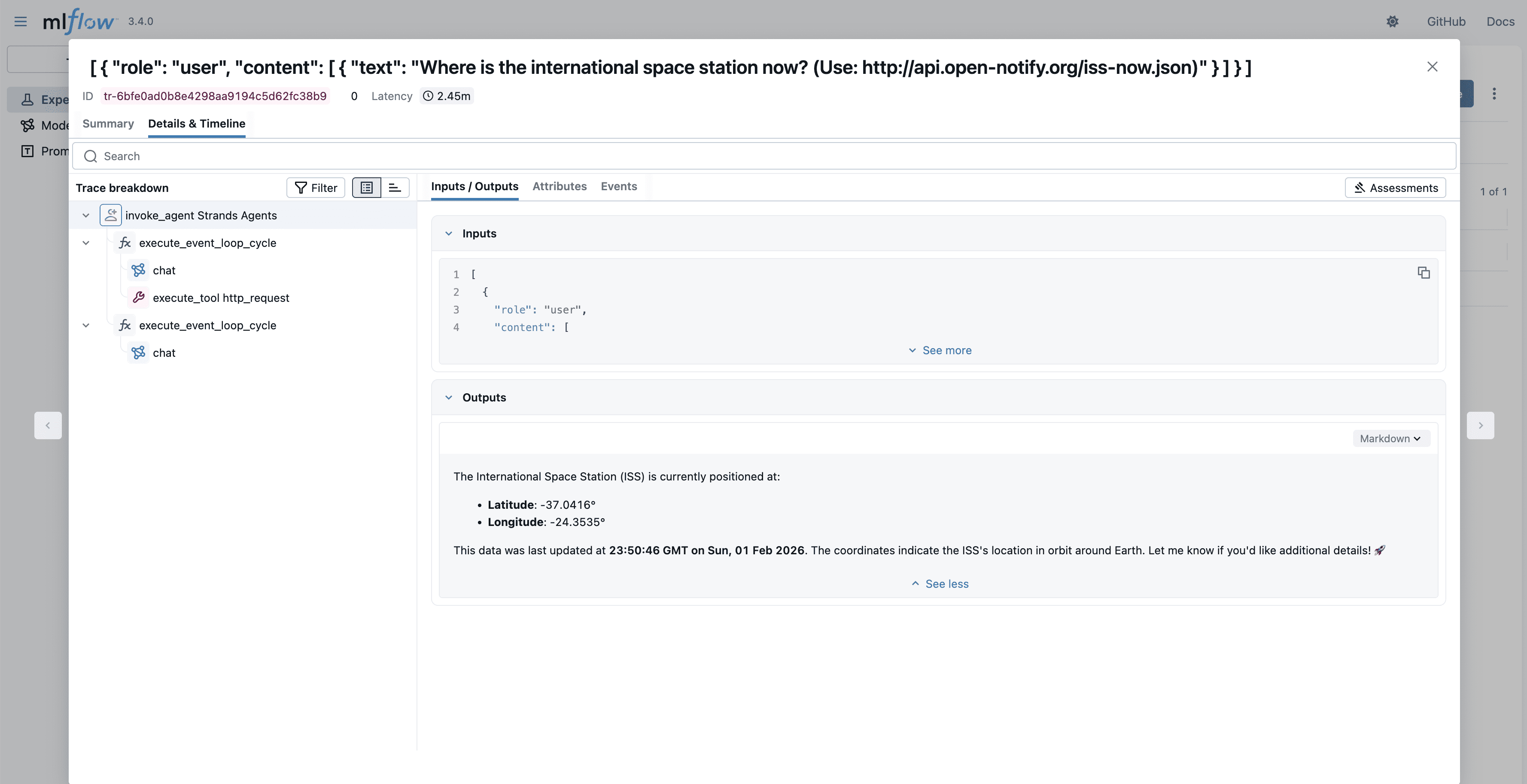Collapse the Inputs section chevron
Screen dimensions: 1527x784
point(449,233)
